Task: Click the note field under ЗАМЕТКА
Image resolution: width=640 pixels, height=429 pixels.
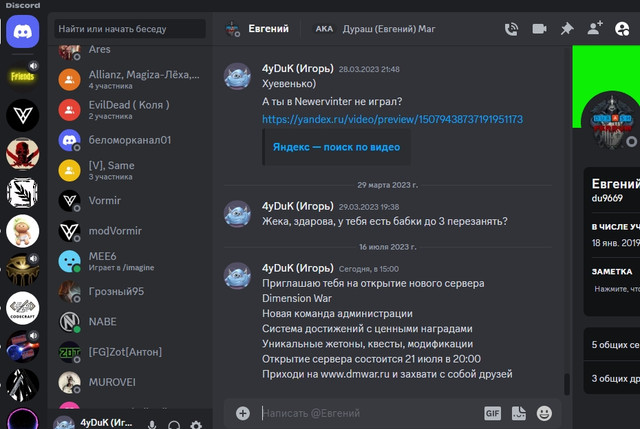Action: click(616, 289)
